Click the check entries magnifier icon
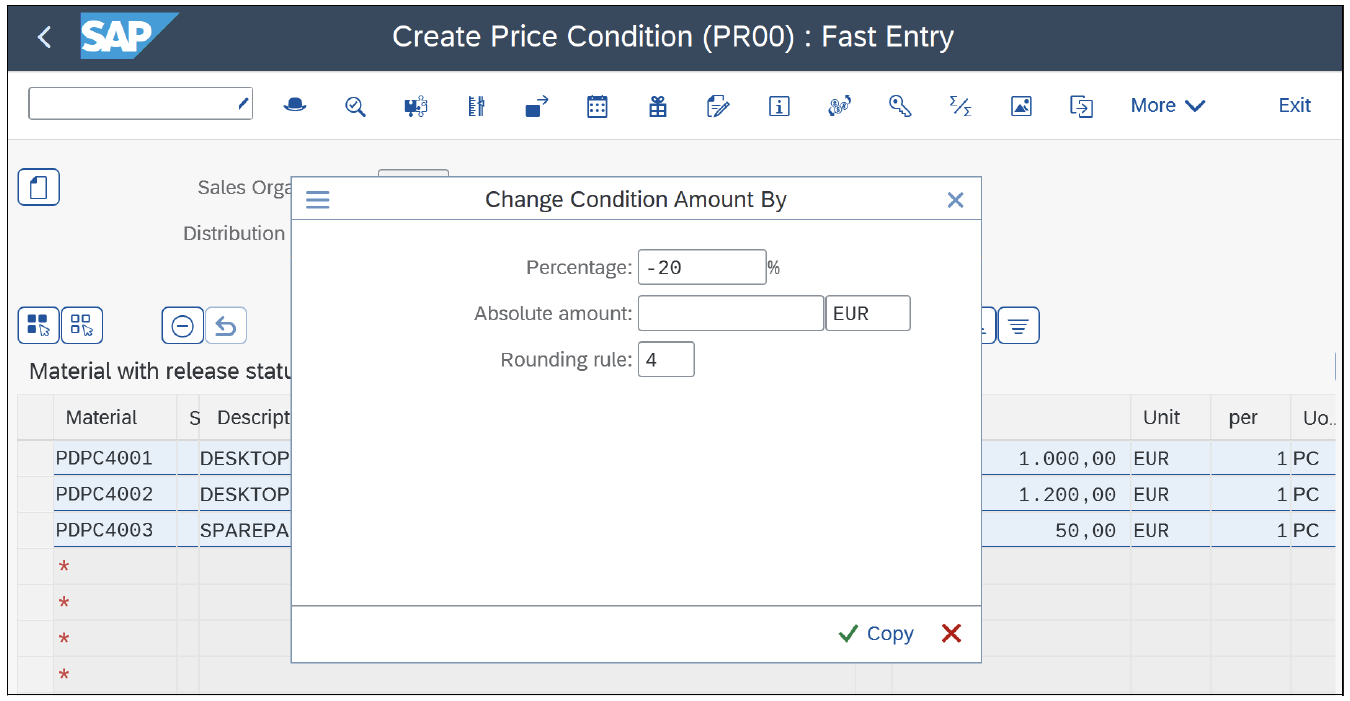The width and height of the screenshot is (1350, 701). 355,105
